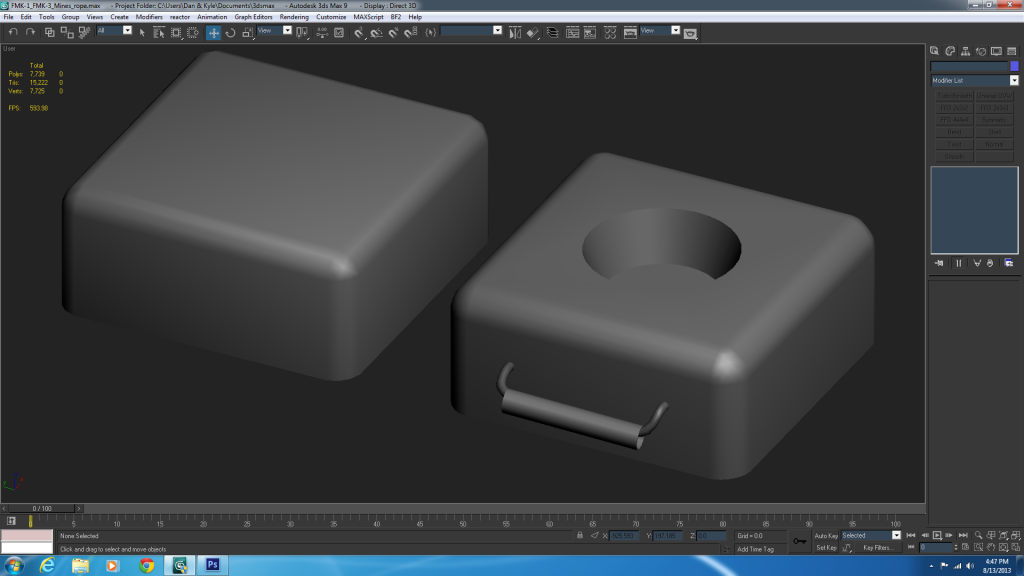Screen dimensions: 1024x576
Task: Toggle the selection lock padlock
Action: click(x=580, y=536)
